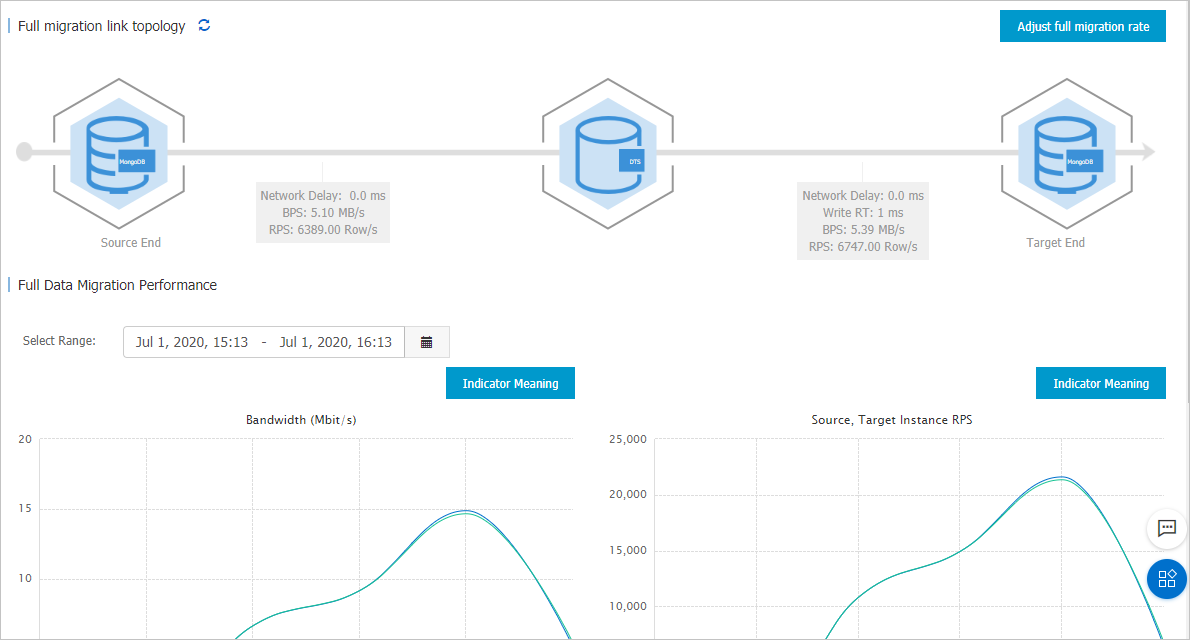Select the gray node on the topology line
The height and width of the screenshot is (640, 1190).
tap(22, 152)
